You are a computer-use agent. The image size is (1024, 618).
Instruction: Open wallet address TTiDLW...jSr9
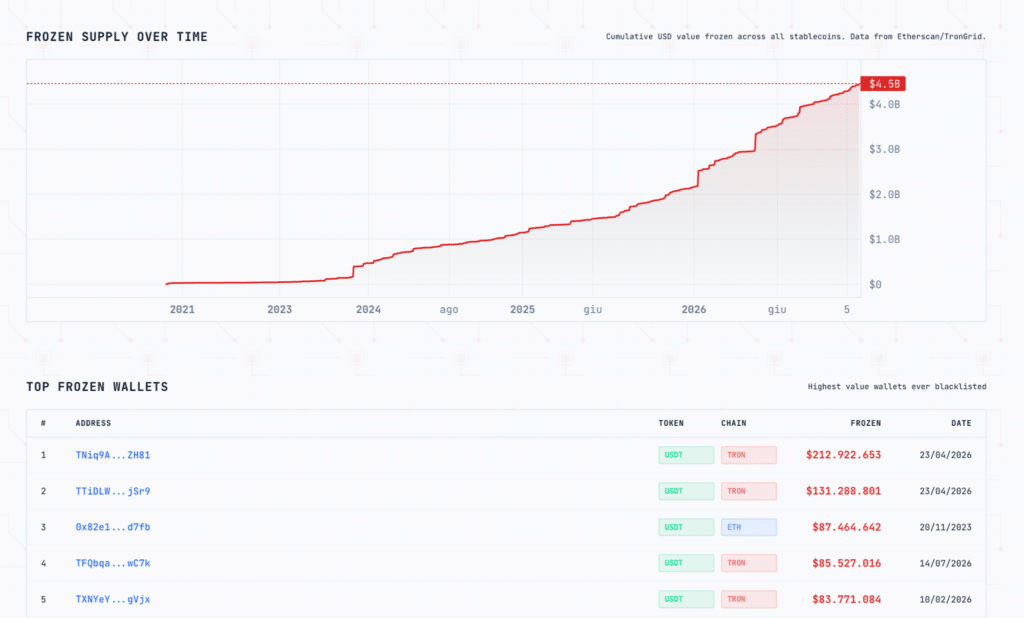112,491
